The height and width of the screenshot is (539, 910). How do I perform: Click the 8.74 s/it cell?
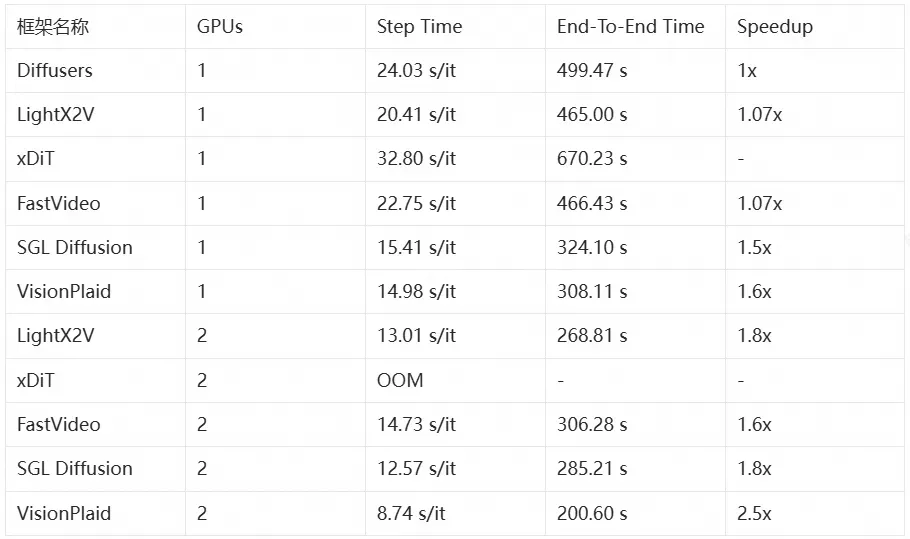coord(411,513)
